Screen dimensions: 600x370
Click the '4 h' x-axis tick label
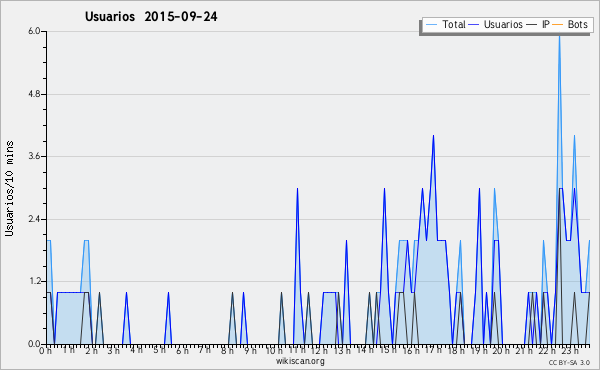(137, 350)
